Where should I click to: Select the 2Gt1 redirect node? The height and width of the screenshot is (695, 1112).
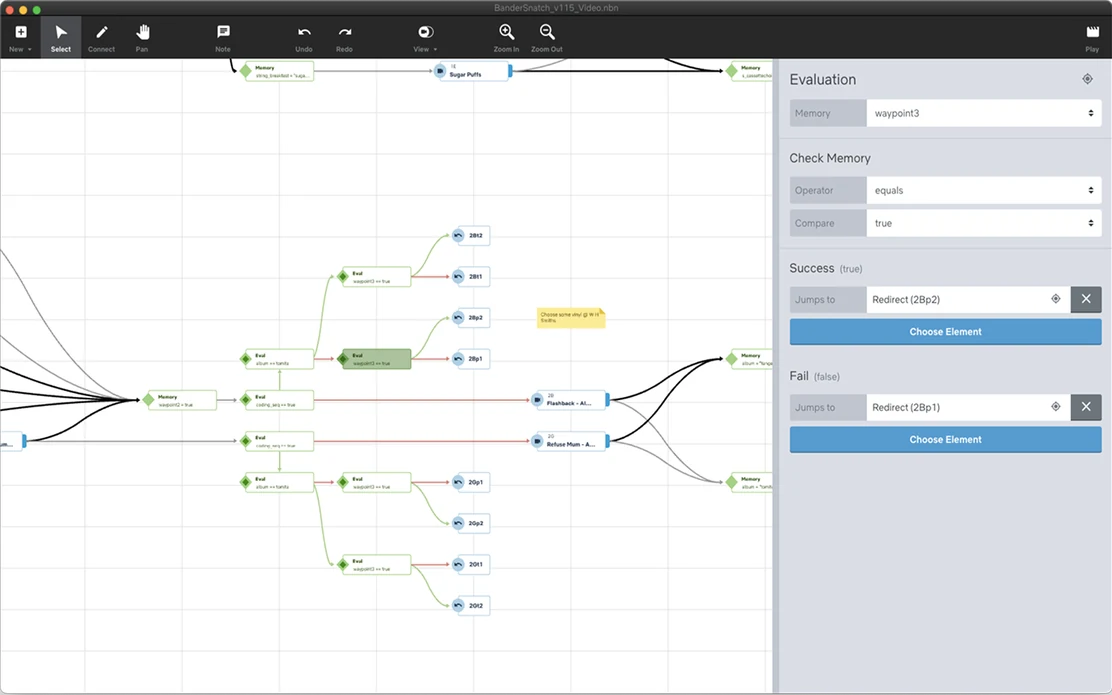tap(471, 565)
